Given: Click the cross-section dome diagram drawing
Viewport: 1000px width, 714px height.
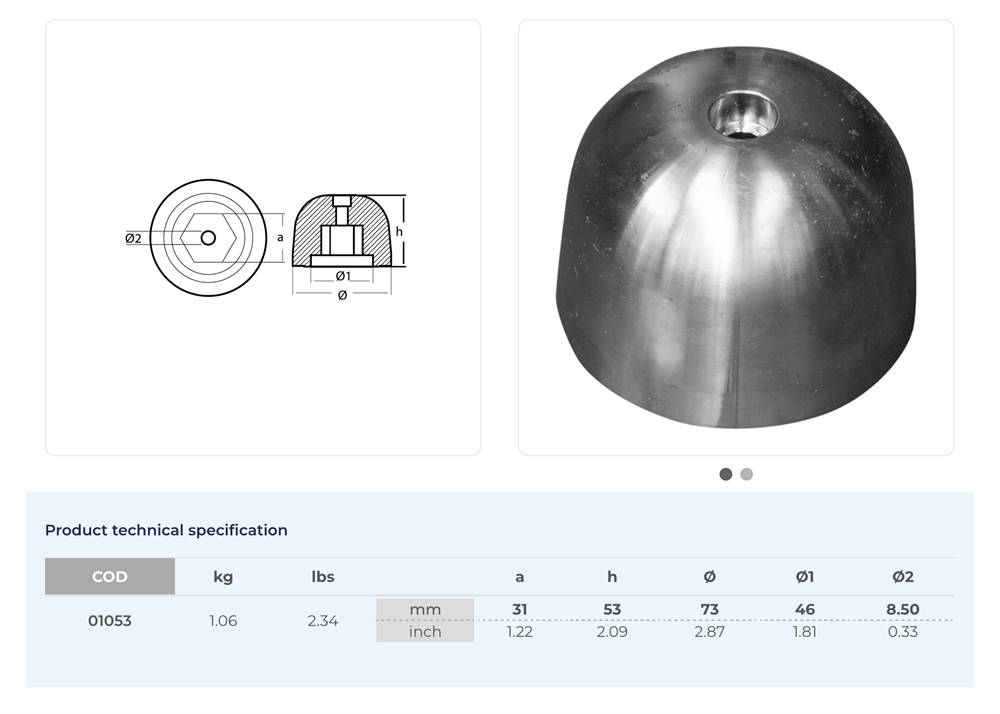Looking at the screenshot, I should [342, 232].
